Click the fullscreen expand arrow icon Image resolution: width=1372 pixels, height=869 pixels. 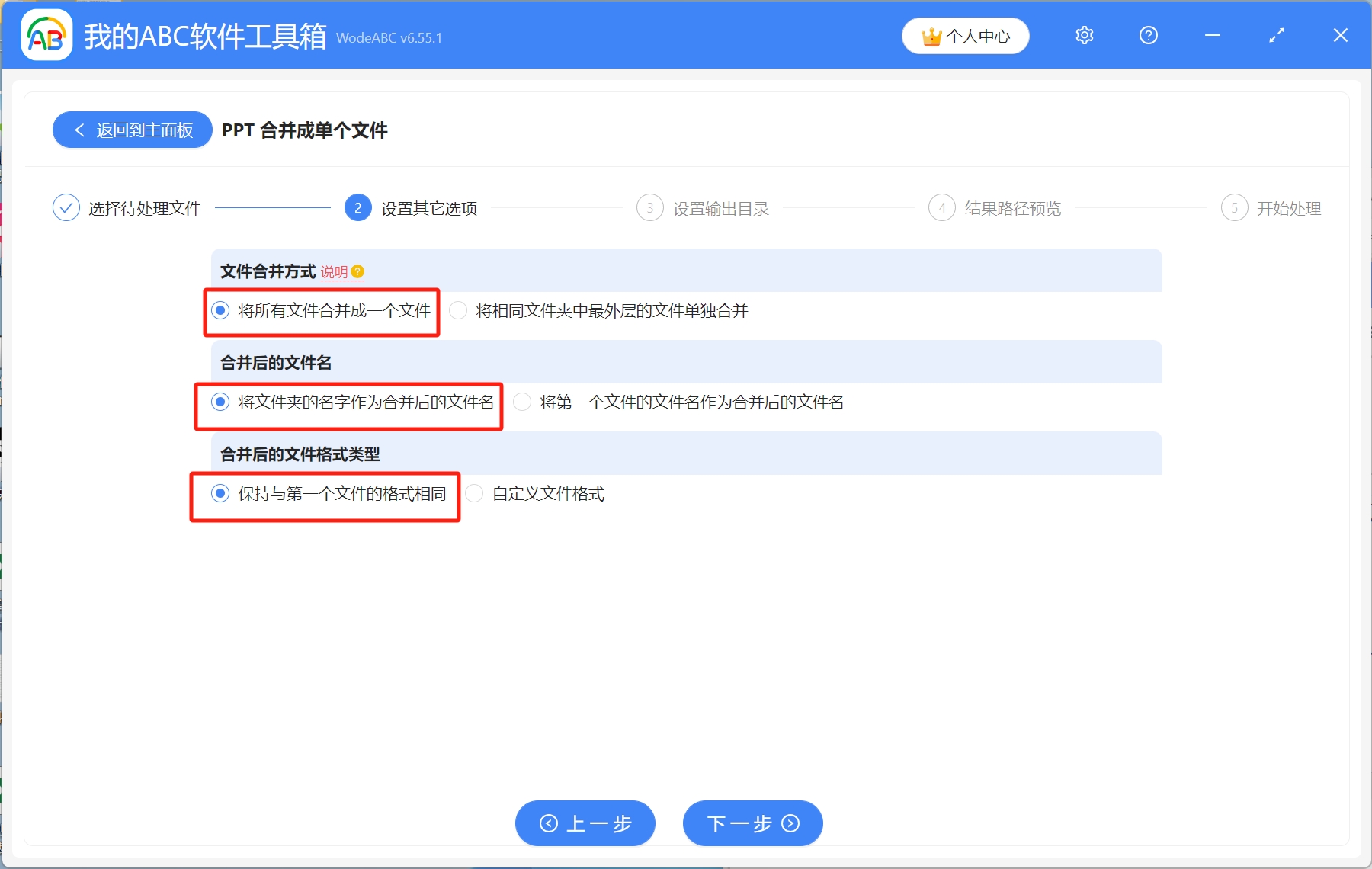[x=1276, y=35]
